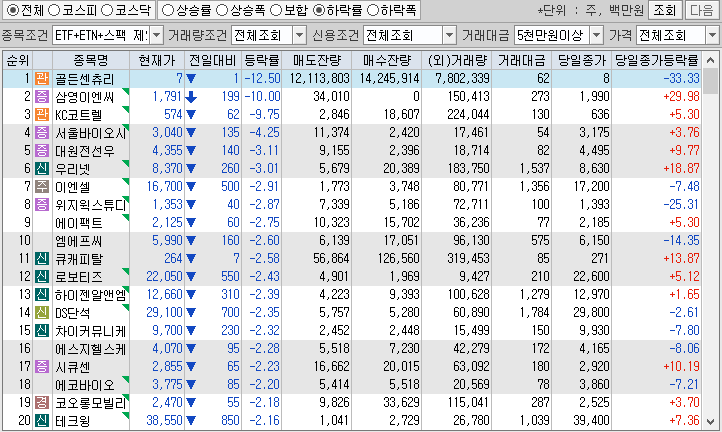Click the 16,700 price of 이엔셀
The height and width of the screenshot is (432, 722).
[164, 187]
